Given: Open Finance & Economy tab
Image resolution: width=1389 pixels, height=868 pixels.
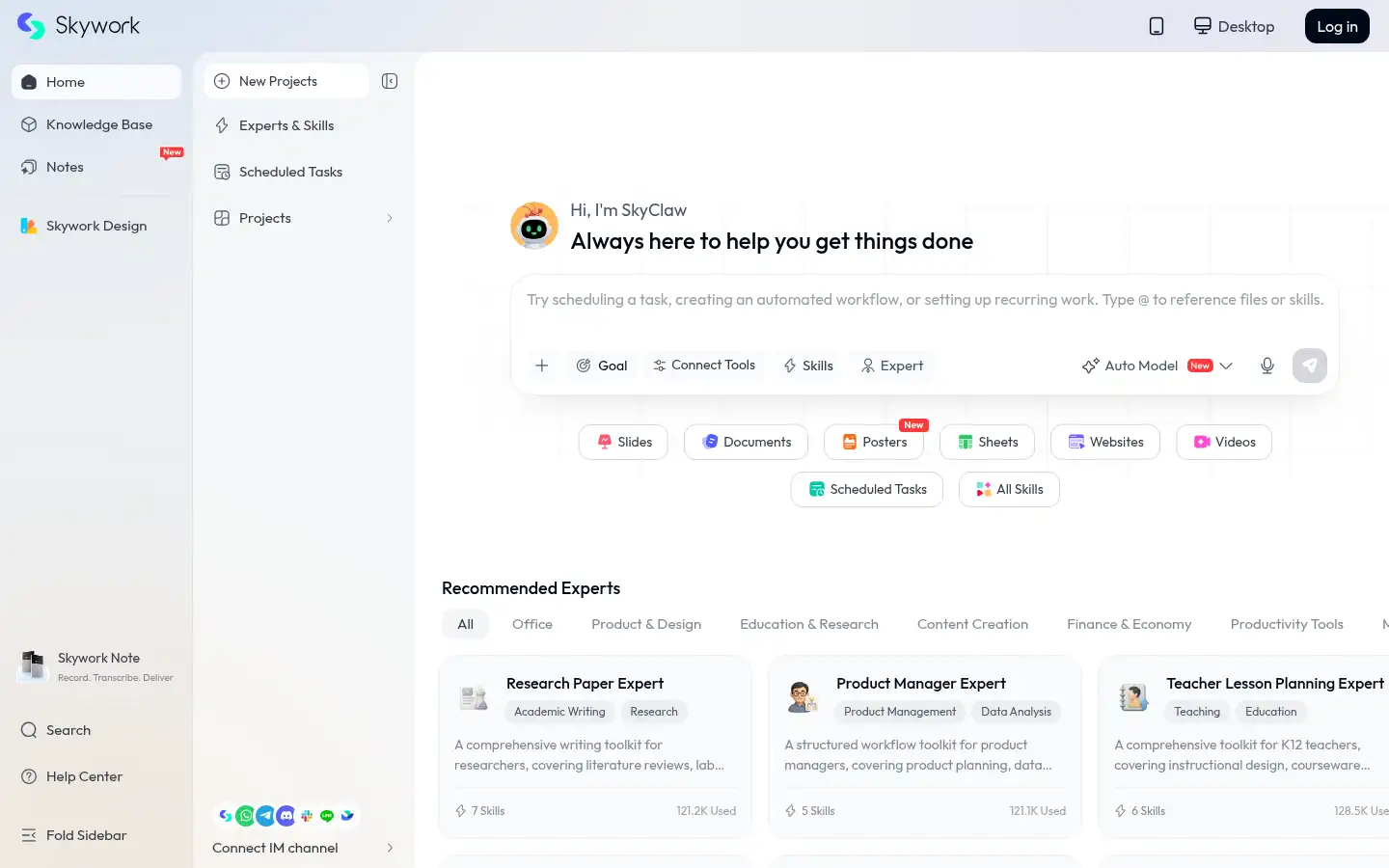Looking at the screenshot, I should click(1130, 624).
